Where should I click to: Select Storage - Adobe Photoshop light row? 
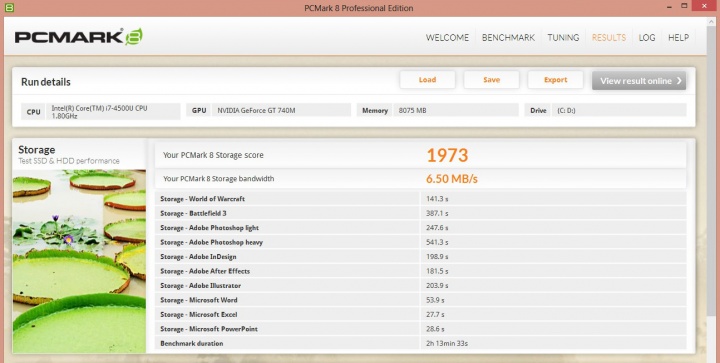tap(420, 228)
